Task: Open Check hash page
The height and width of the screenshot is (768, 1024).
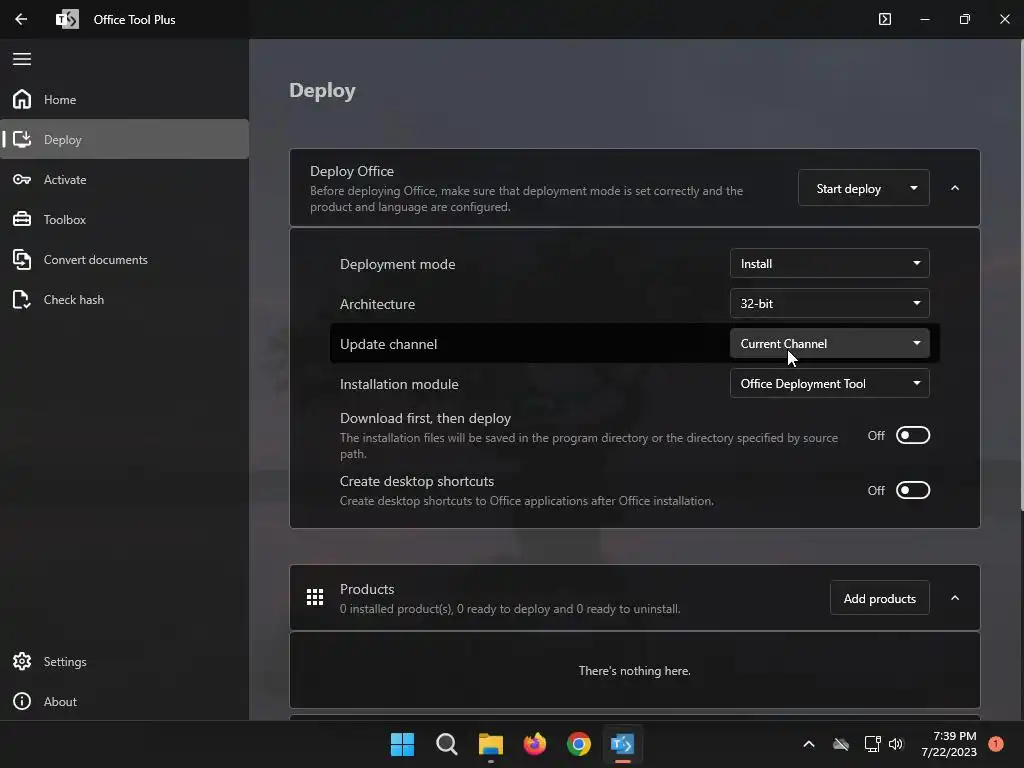Action: (x=124, y=299)
